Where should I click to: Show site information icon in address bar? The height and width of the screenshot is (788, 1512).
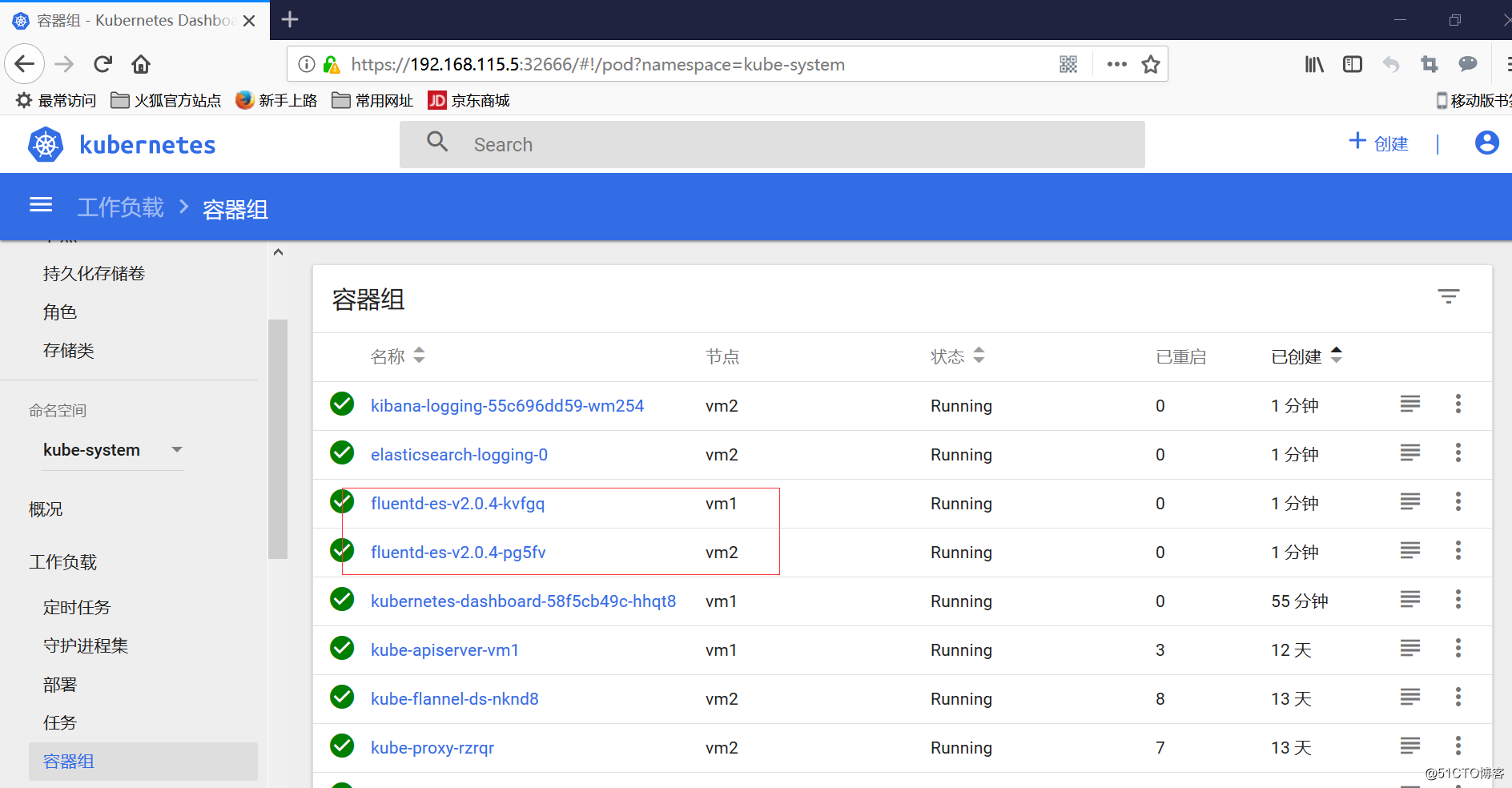[307, 64]
